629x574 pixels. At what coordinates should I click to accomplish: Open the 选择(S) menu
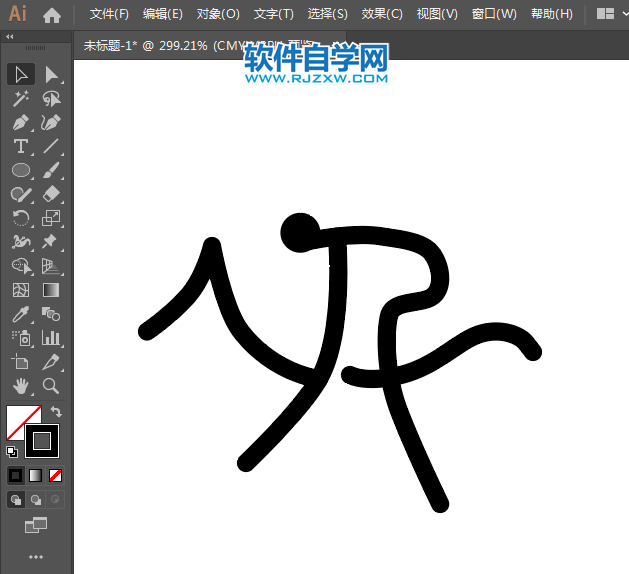[327, 14]
